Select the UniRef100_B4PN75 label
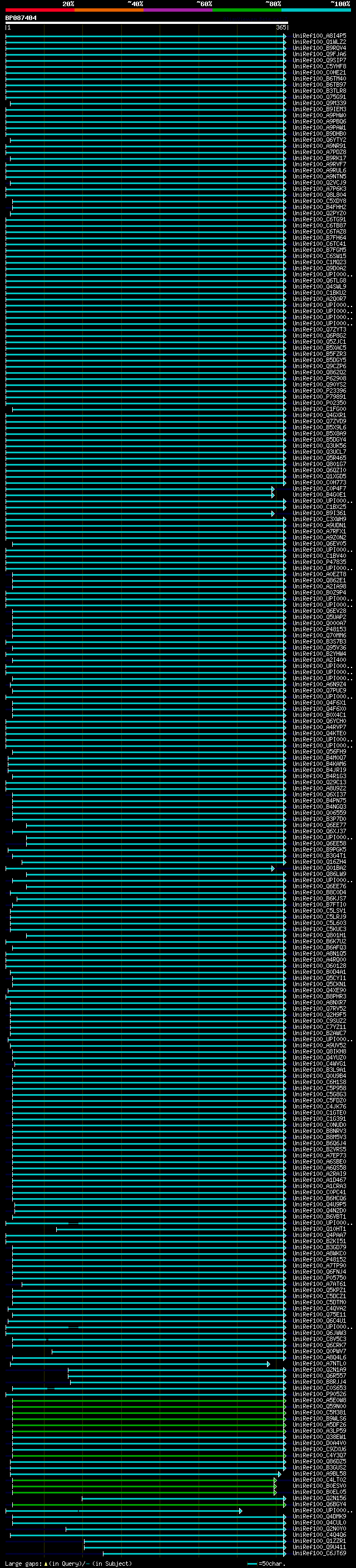This screenshot has width=356, height=1568. click(319, 800)
